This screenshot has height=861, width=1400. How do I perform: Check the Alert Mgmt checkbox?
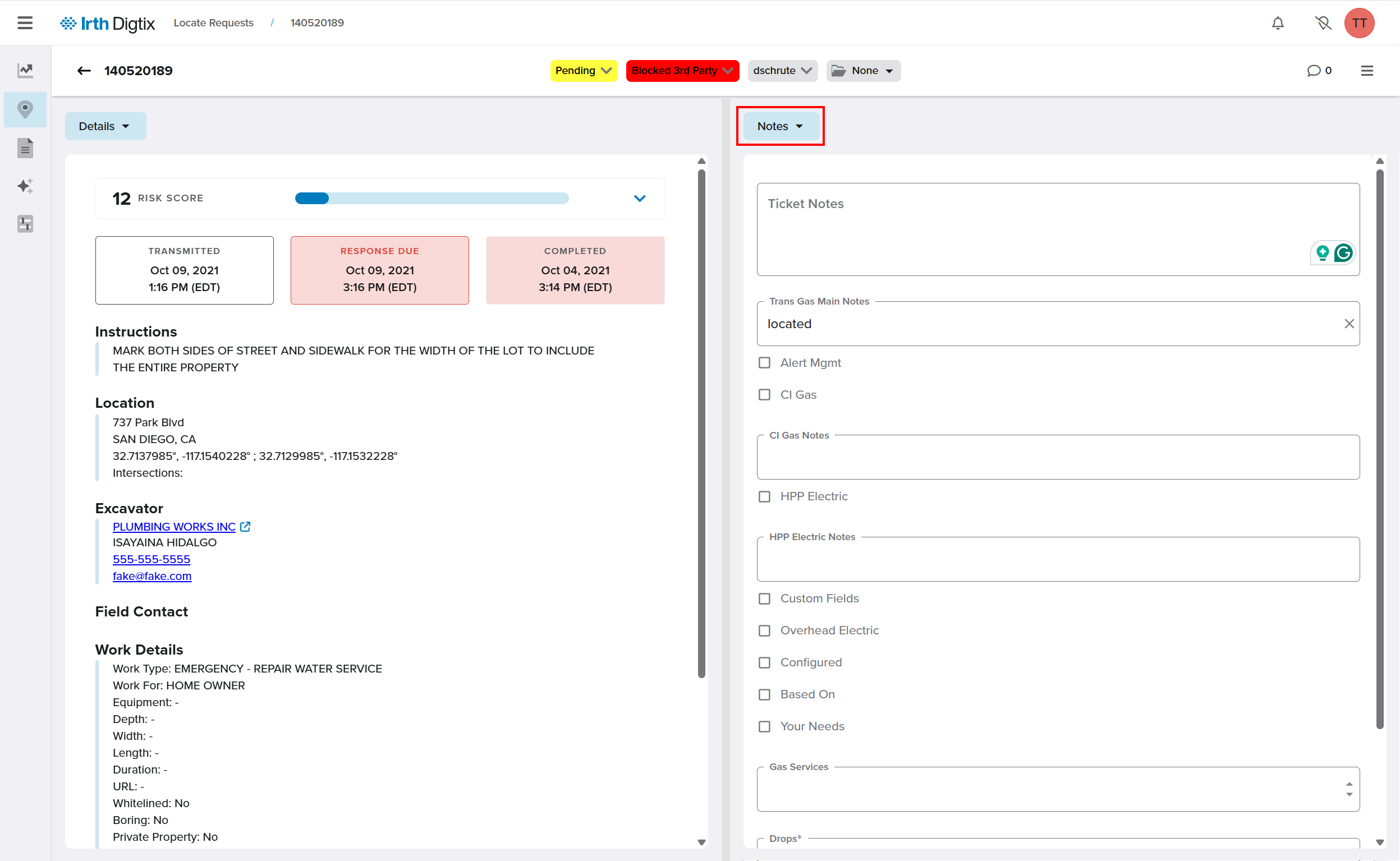(764, 363)
